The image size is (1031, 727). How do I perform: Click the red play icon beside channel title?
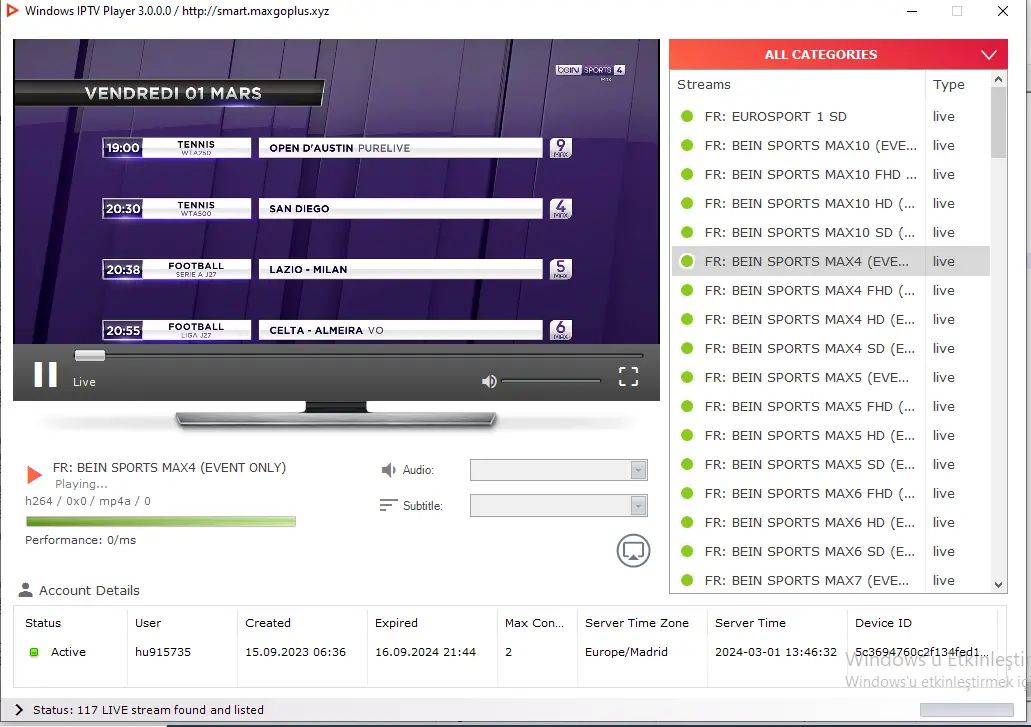[x=34, y=475]
